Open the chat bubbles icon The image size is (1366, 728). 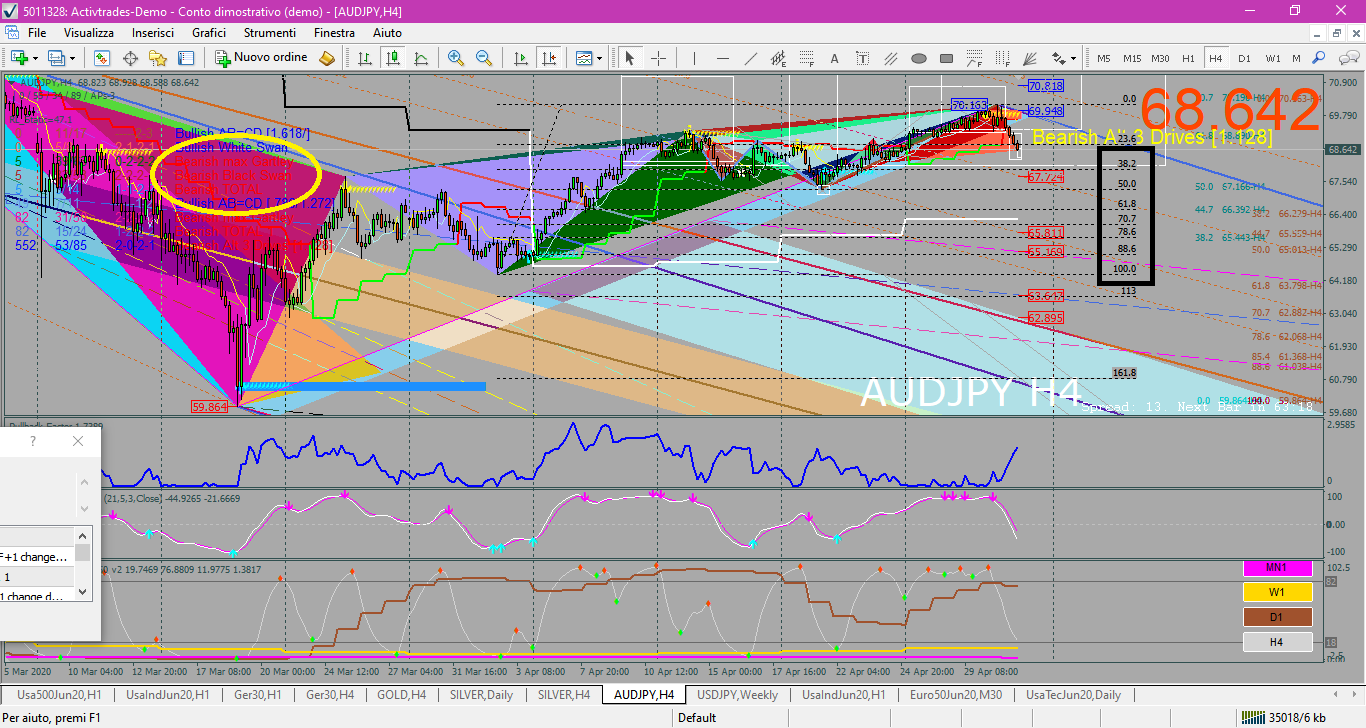pyautogui.click(x=1348, y=58)
